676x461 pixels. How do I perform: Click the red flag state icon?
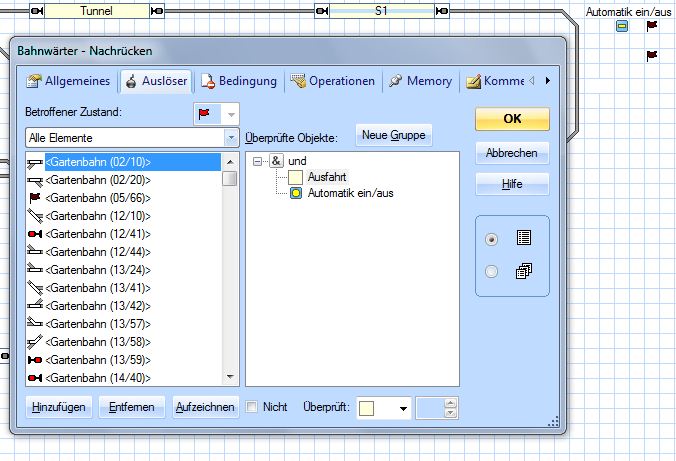pyautogui.click(x=205, y=114)
